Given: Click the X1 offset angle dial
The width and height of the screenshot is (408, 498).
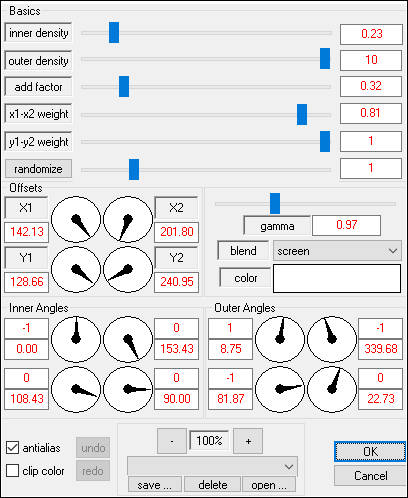Looking at the screenshot, I should tap(76, 219).
